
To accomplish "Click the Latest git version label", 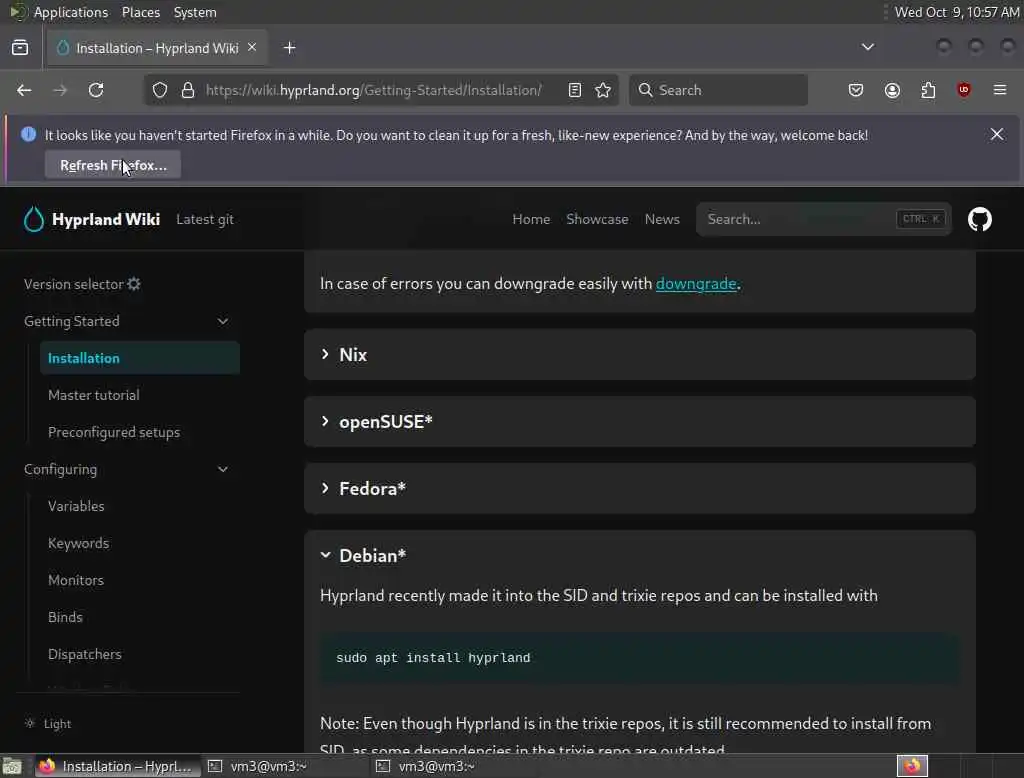I will [x=205, y=219].
